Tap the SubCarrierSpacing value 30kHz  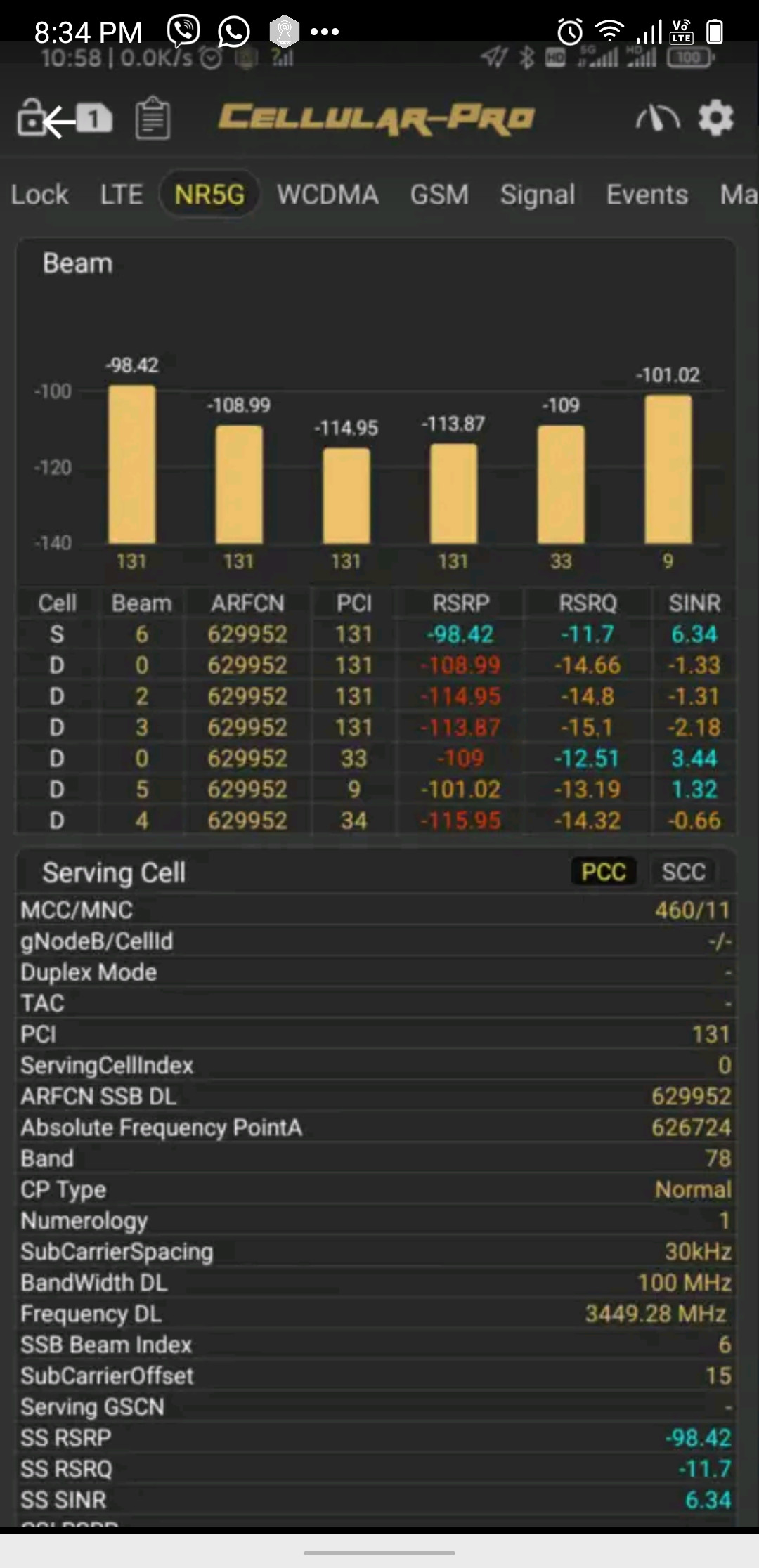coord(699,1251)
